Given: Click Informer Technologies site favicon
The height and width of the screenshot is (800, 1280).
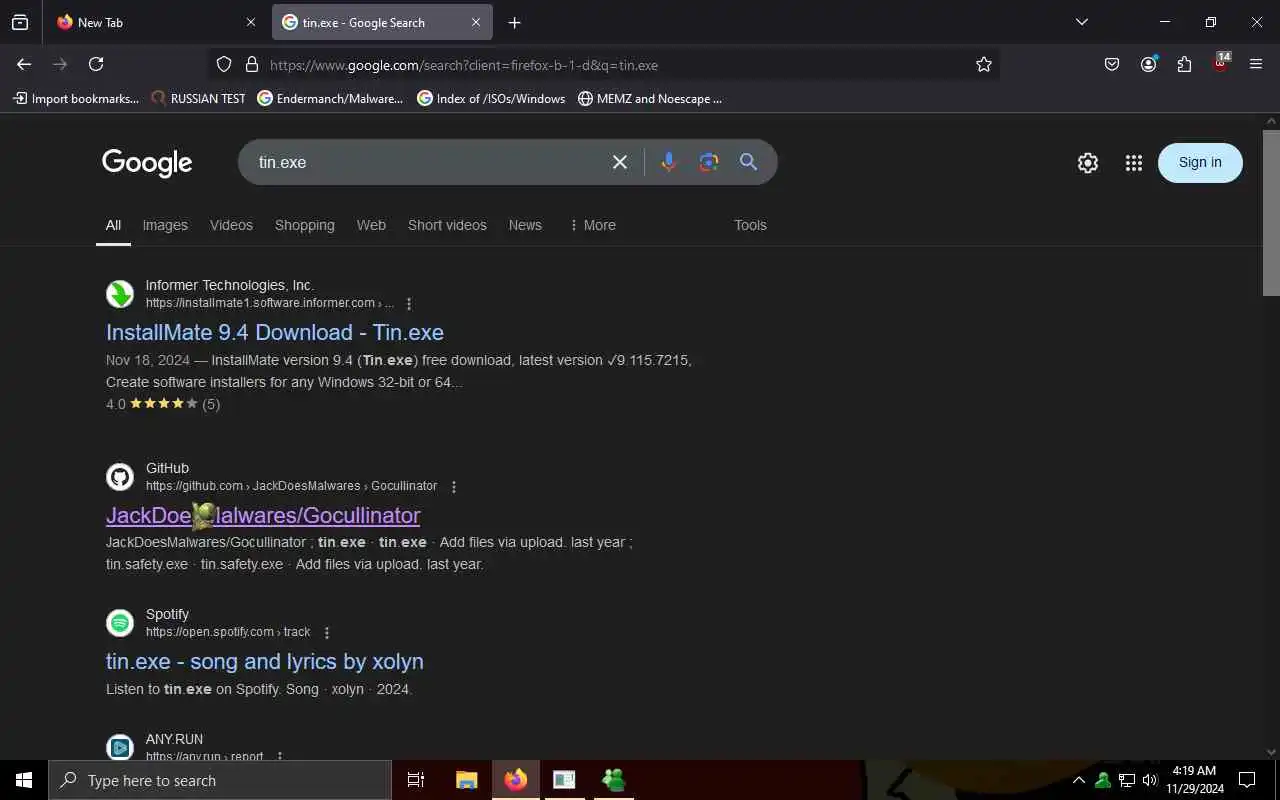Looking at the screenshot, I should (120, 294).
